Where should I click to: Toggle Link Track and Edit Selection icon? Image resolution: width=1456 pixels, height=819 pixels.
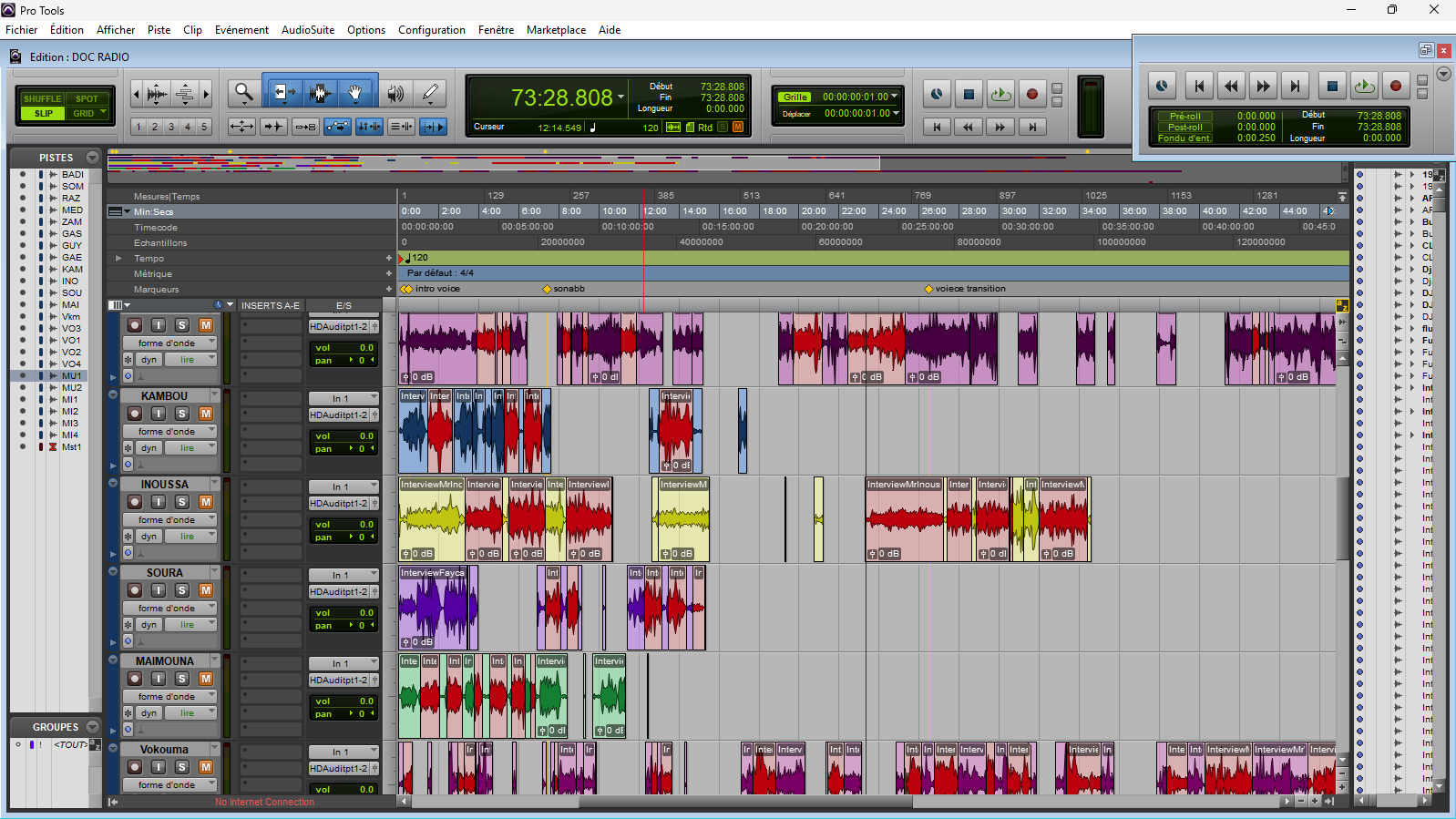[x=401, y=127]
